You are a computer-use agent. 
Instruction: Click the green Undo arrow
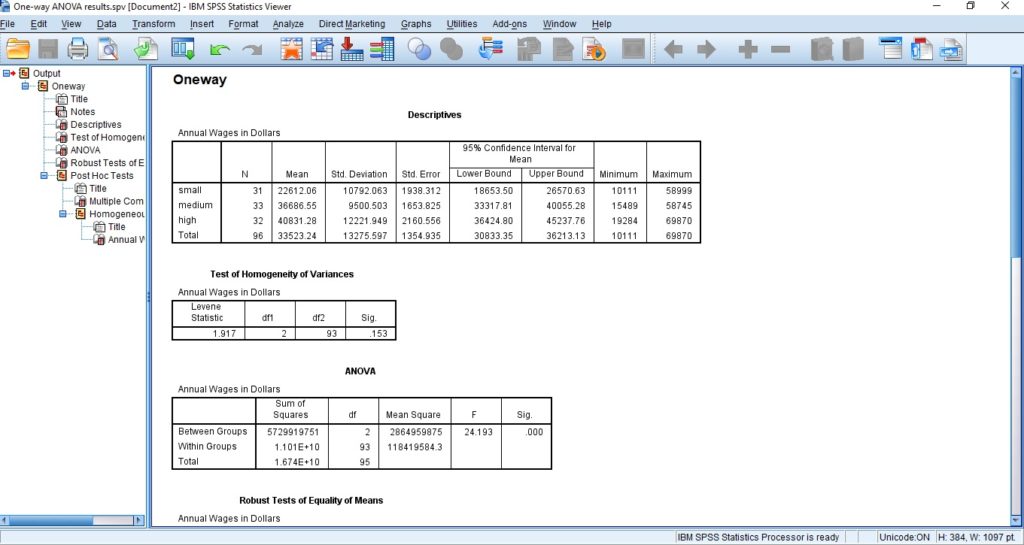pos(220,50)
